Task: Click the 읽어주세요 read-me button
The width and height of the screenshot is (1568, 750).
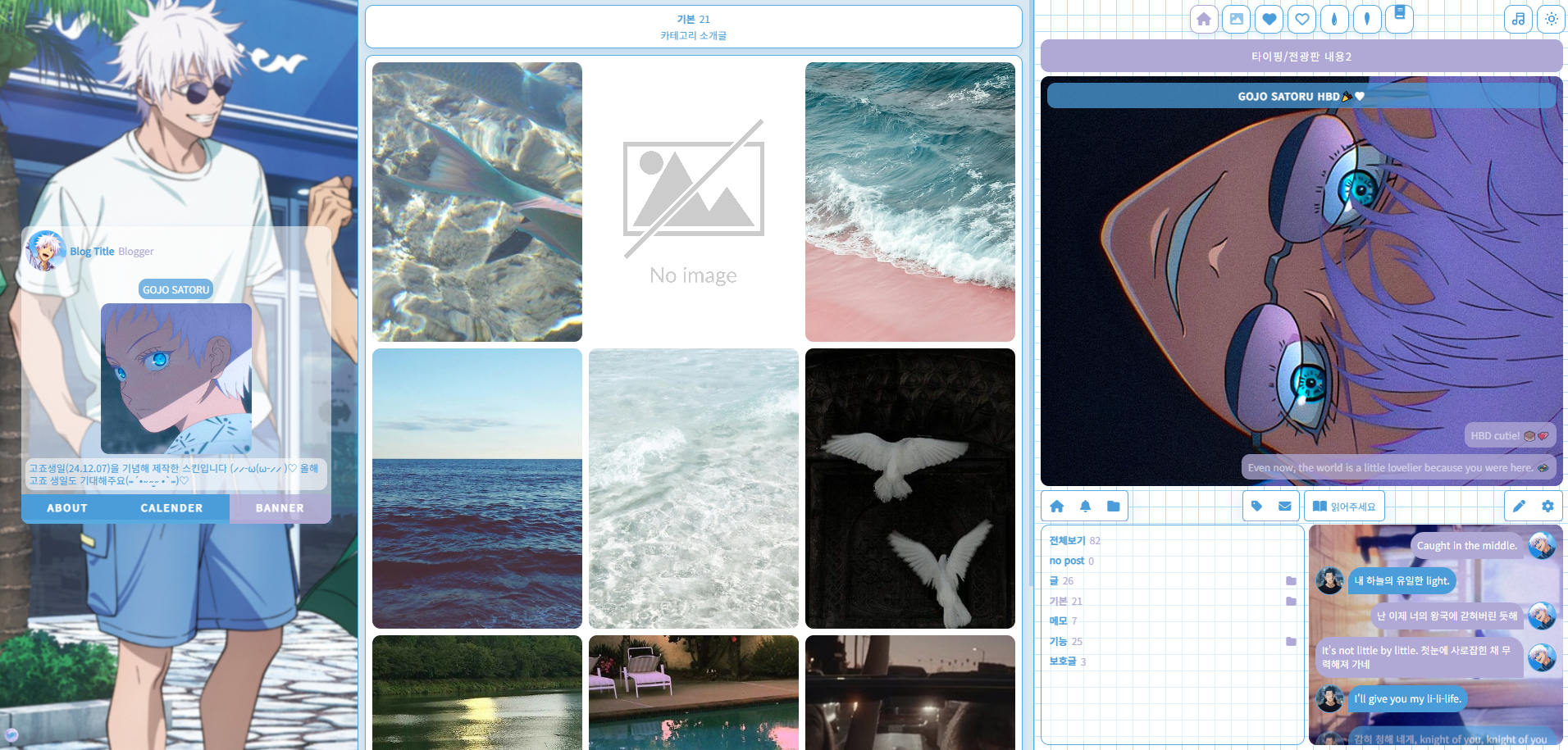Action: click(1344, 507)
